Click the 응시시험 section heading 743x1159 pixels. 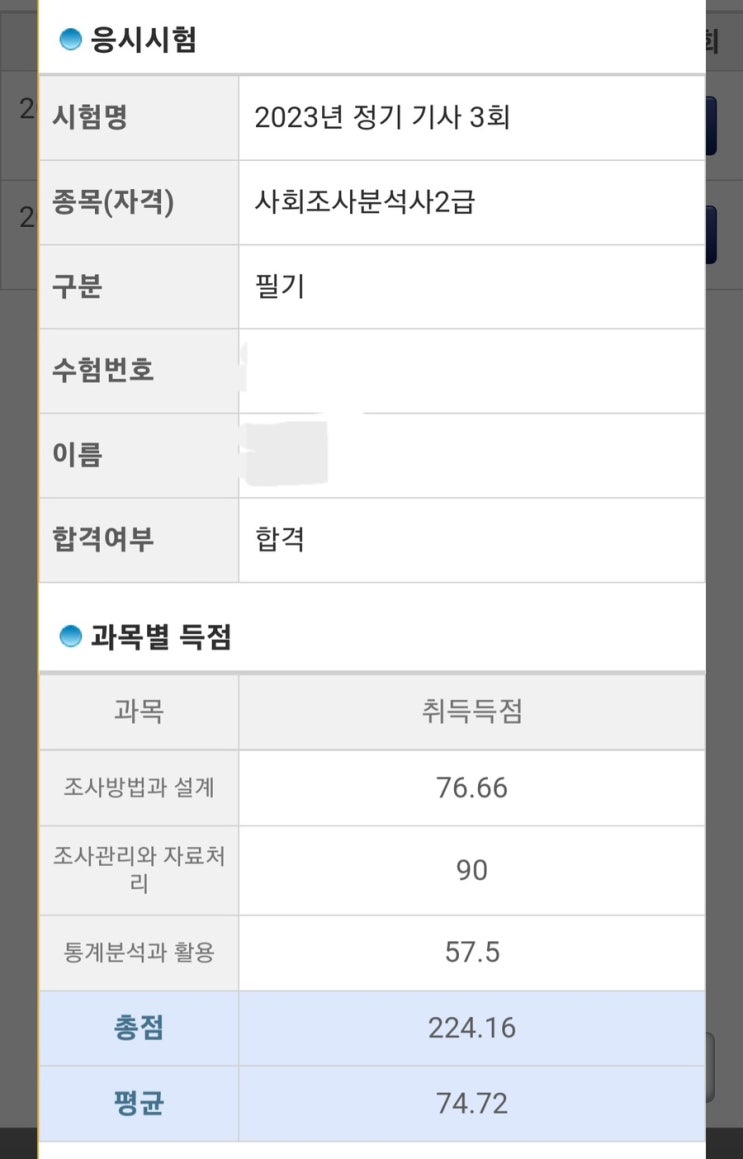[144, 40]
